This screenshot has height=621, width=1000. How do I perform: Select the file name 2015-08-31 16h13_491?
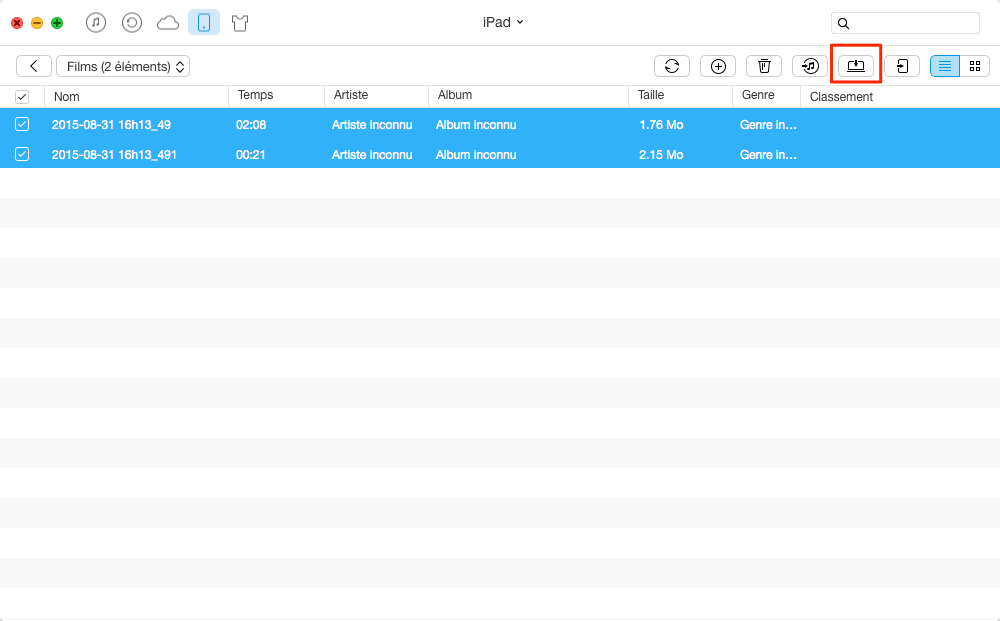click(114, 155)
